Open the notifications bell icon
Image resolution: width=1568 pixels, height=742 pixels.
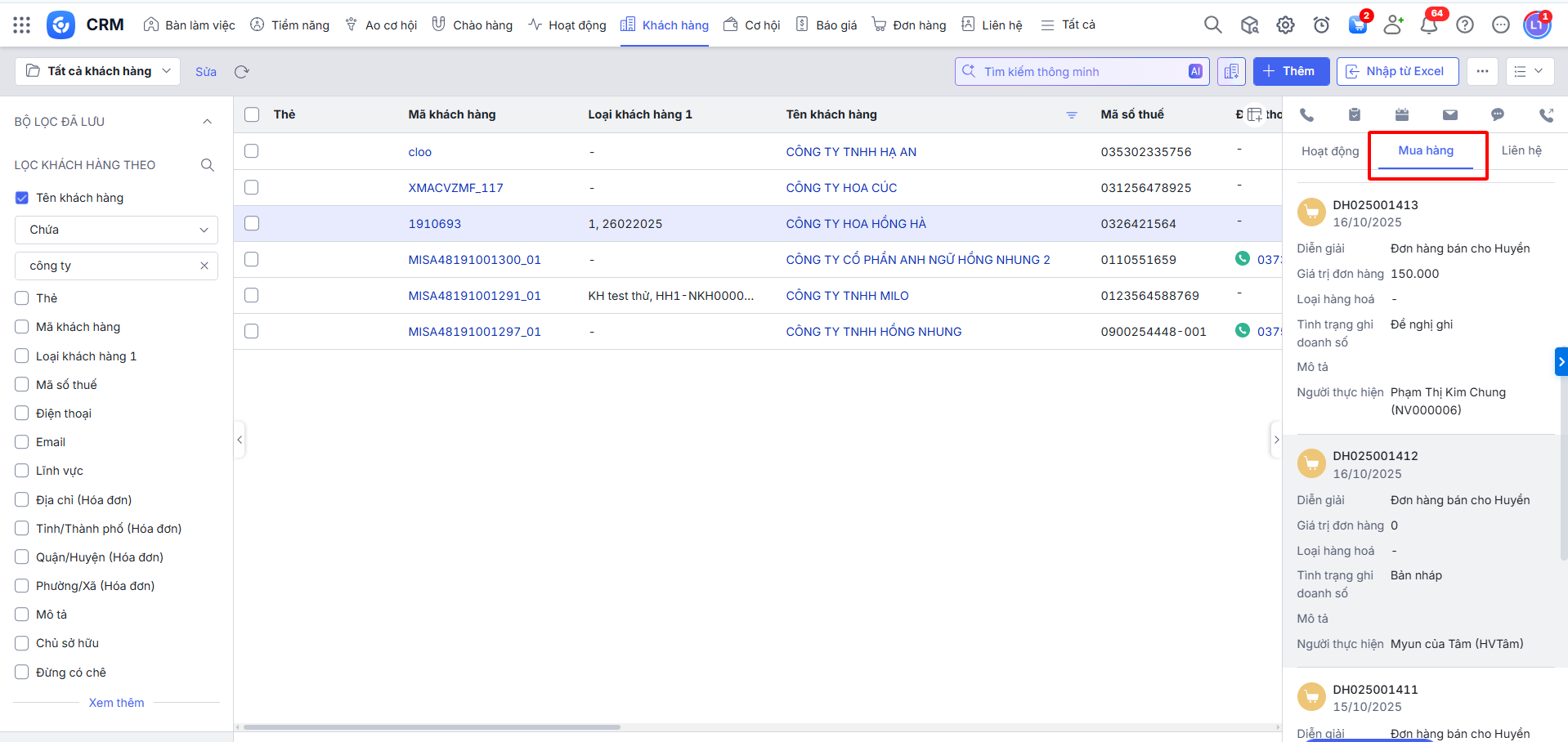click(x=1428, y=25)
